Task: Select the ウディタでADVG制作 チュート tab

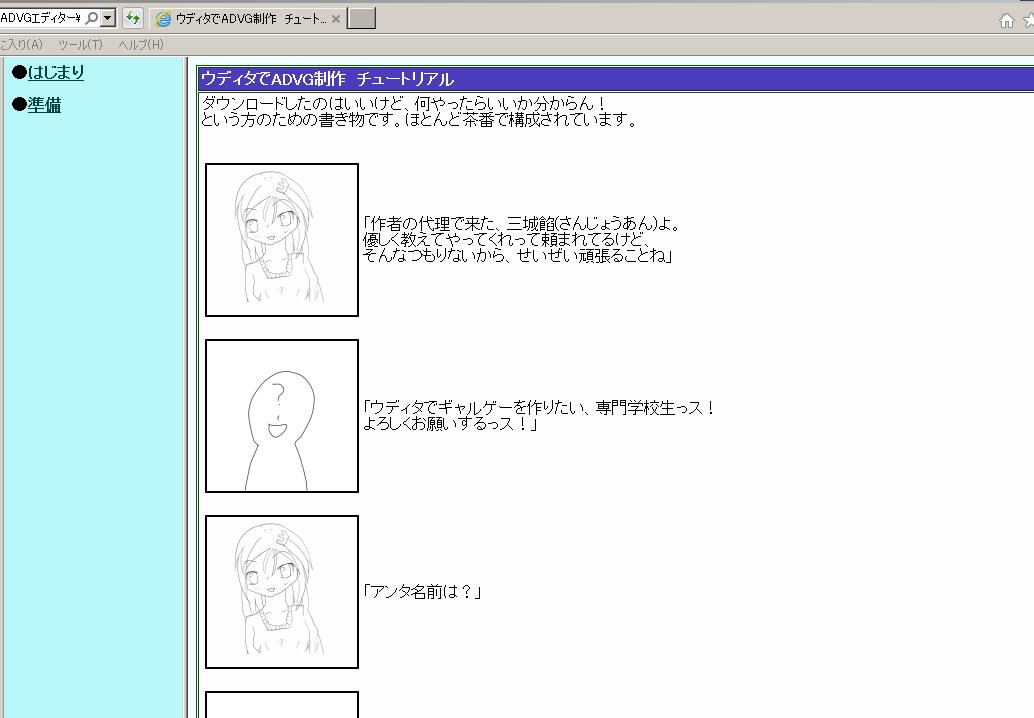Action: point(247,19)
